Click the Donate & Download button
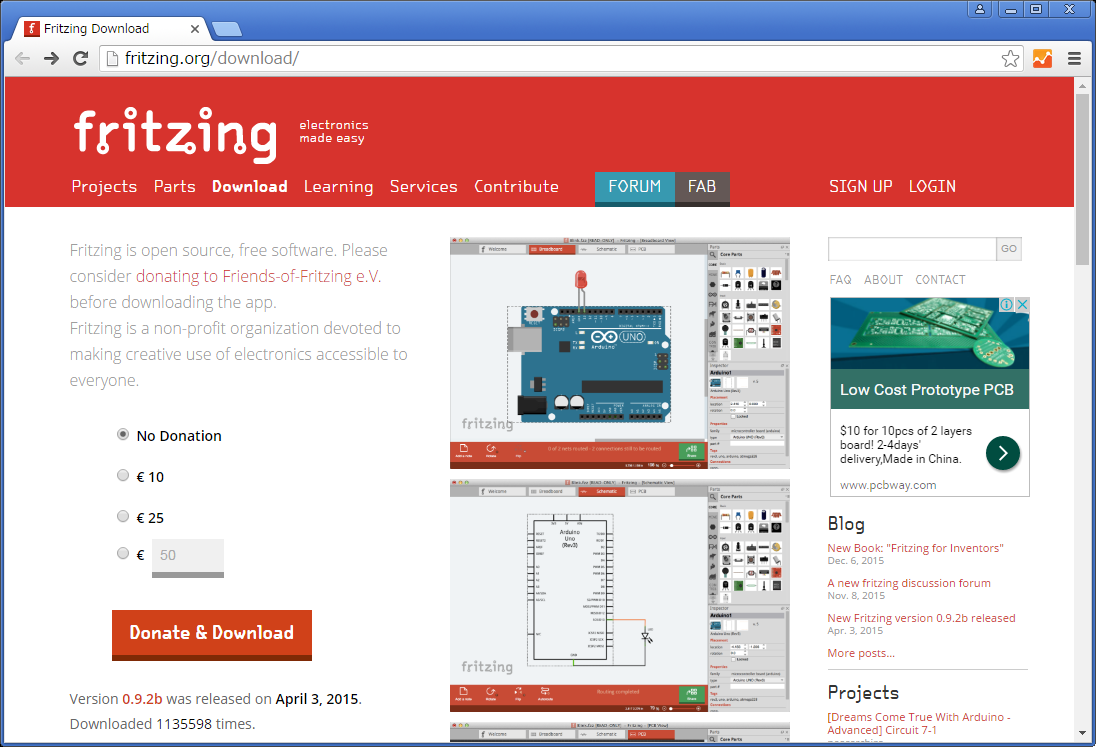Screen dimensions: 1096x747 (x=212, y=634)
